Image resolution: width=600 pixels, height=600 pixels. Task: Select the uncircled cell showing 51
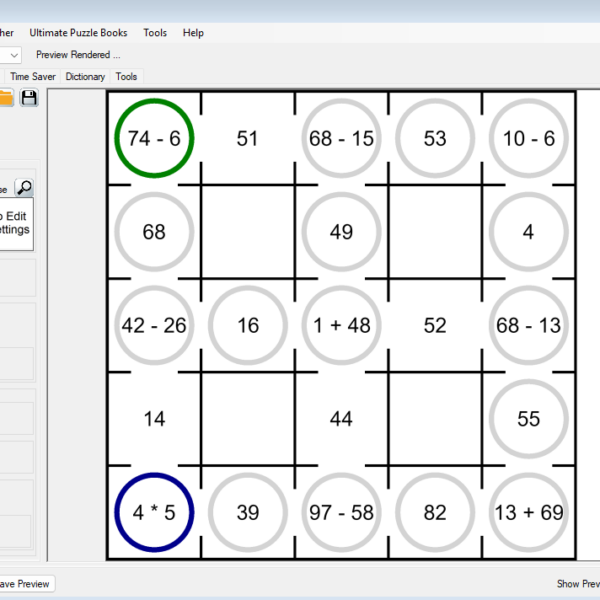pyautogui.click(x=247, y=139)
